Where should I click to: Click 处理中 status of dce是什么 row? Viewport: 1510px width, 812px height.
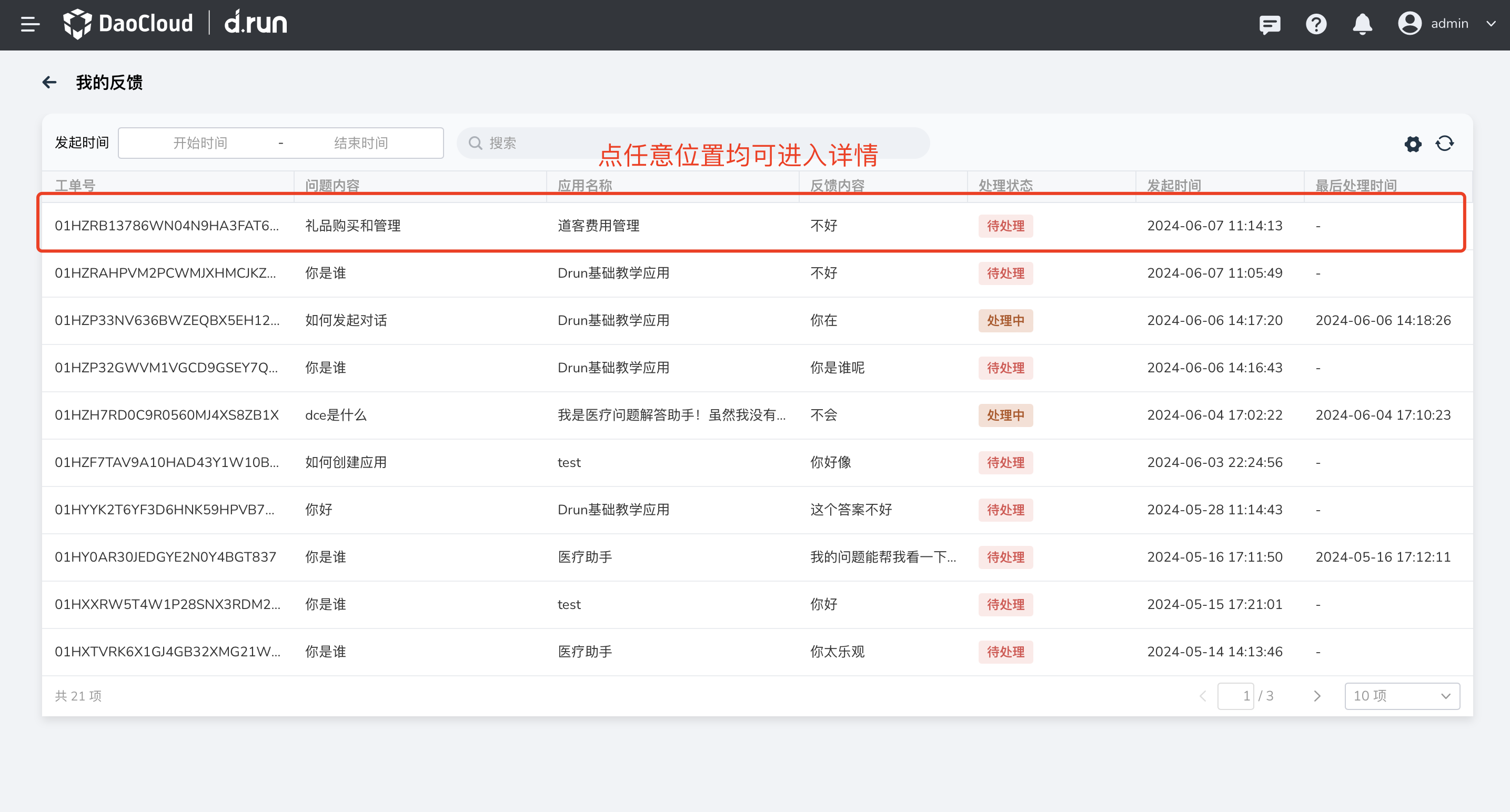pyautogui.click(x=1005, y=415)
